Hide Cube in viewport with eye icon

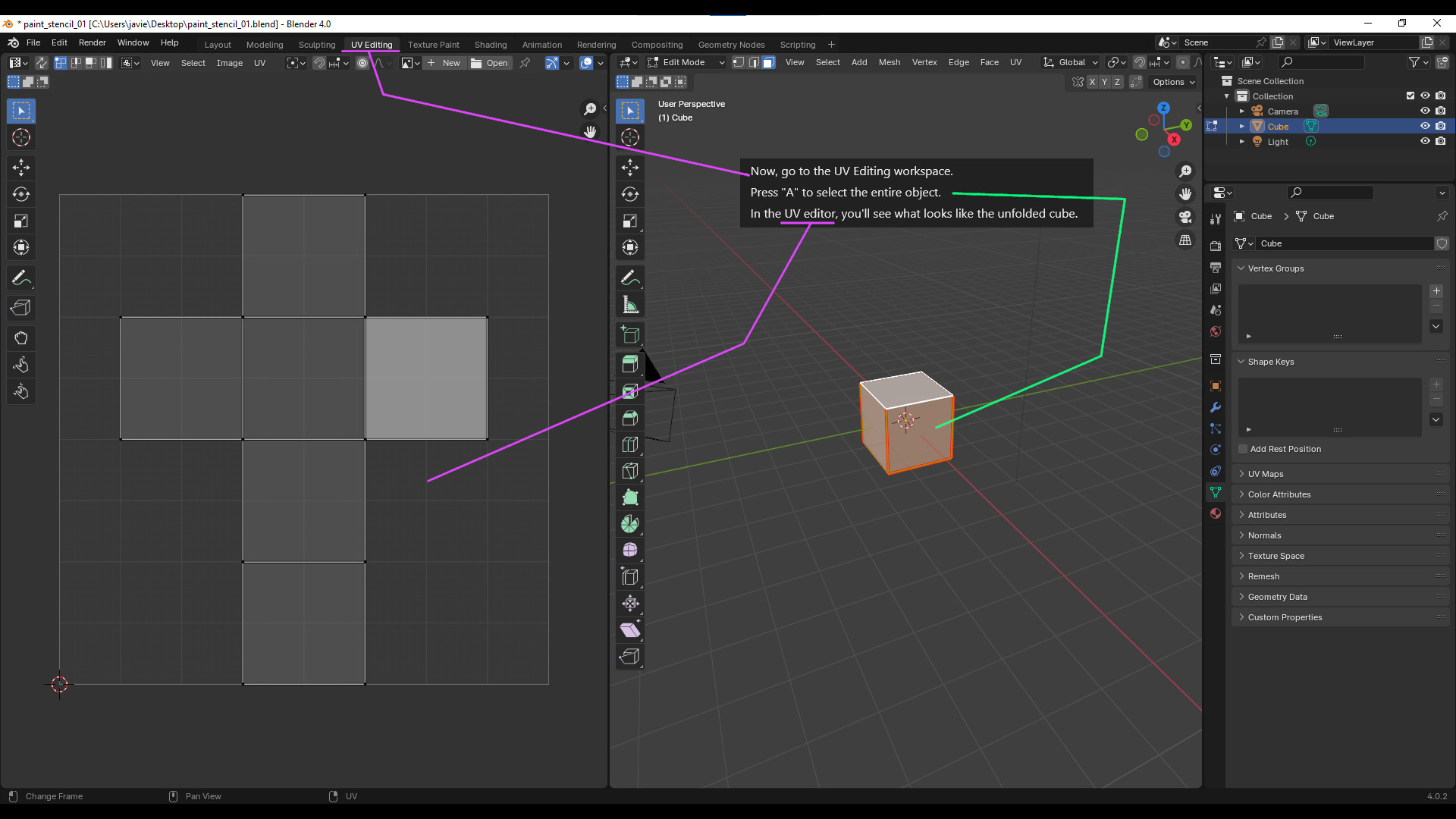pyautogui.click(x=1425, y=126)
